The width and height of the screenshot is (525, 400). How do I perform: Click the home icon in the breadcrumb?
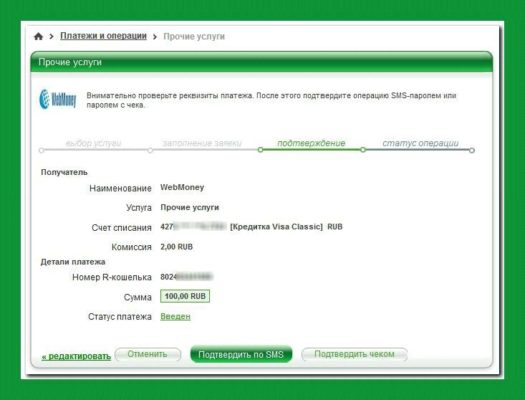pos(39,36)
